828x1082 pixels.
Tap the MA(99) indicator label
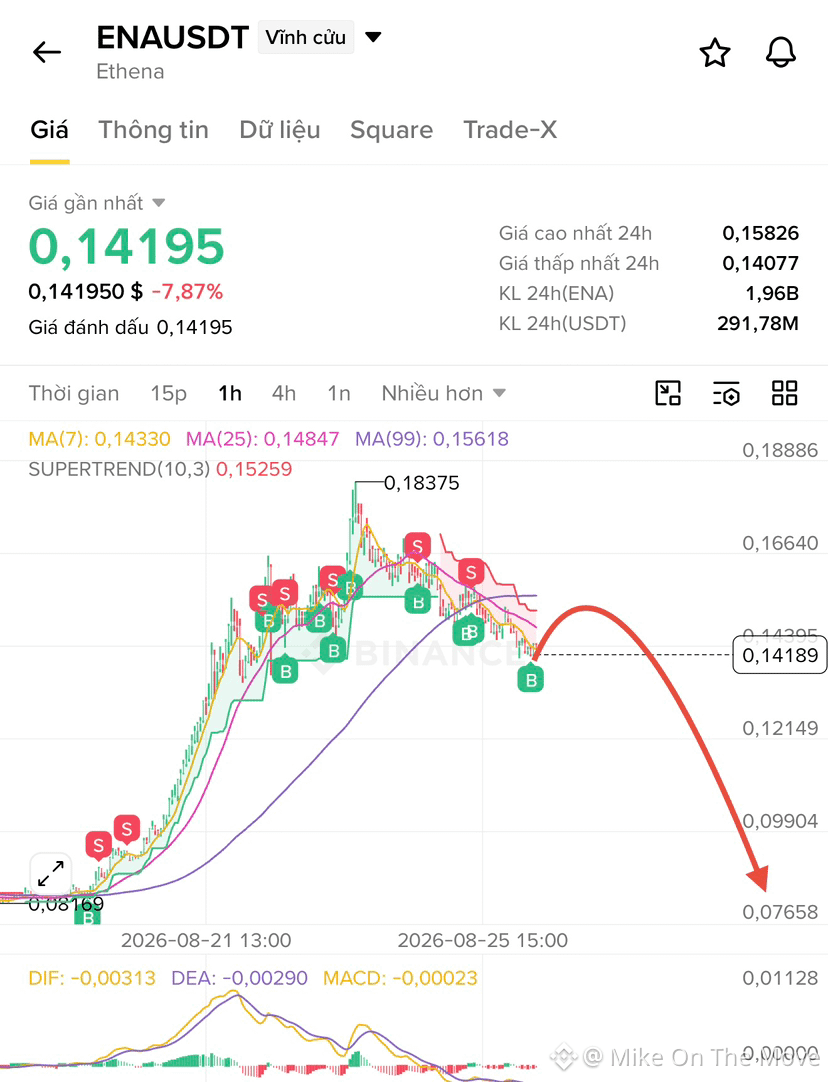point(432,439)
